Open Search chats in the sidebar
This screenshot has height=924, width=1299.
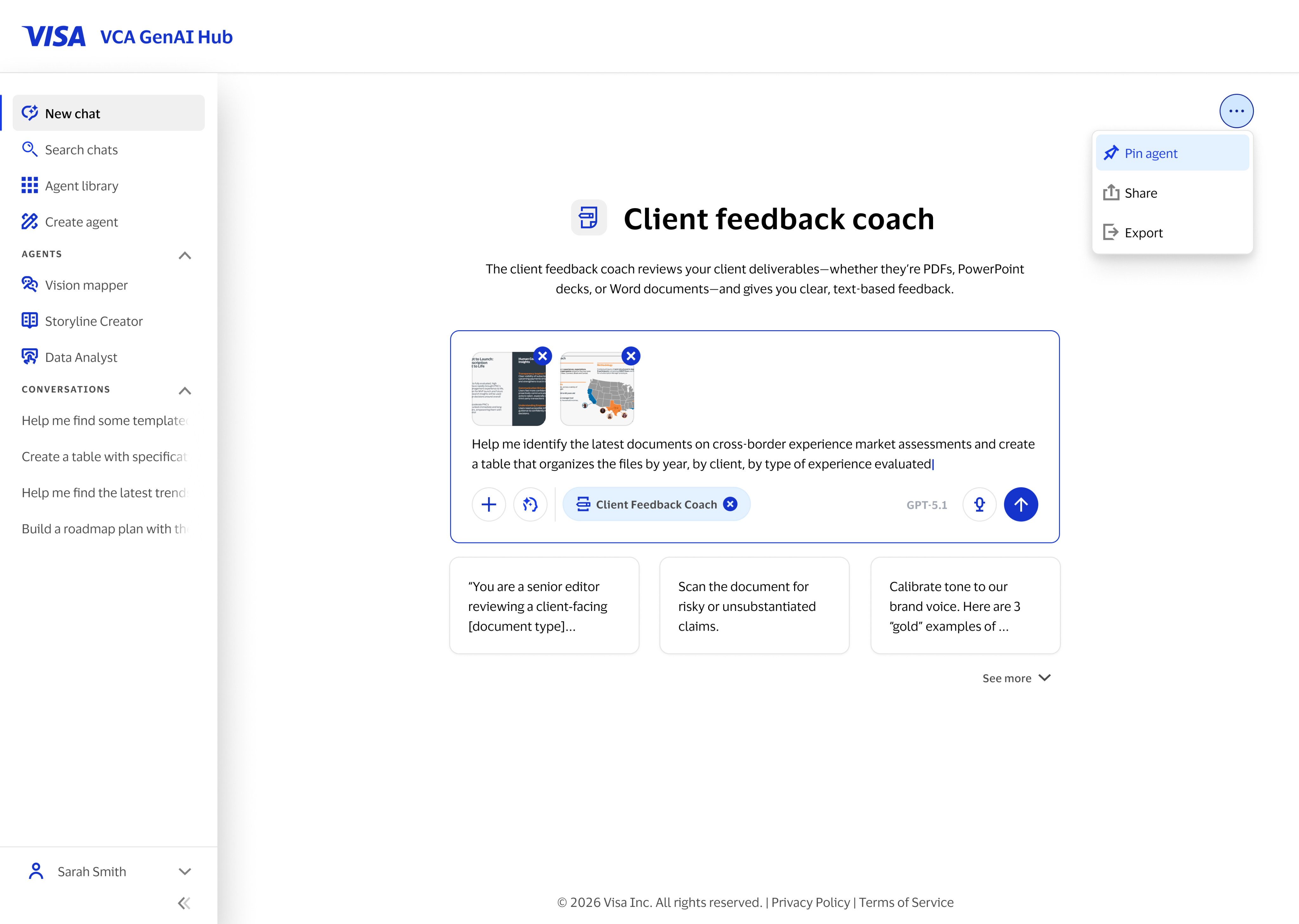pyautogui.click(x=109, y=150)
